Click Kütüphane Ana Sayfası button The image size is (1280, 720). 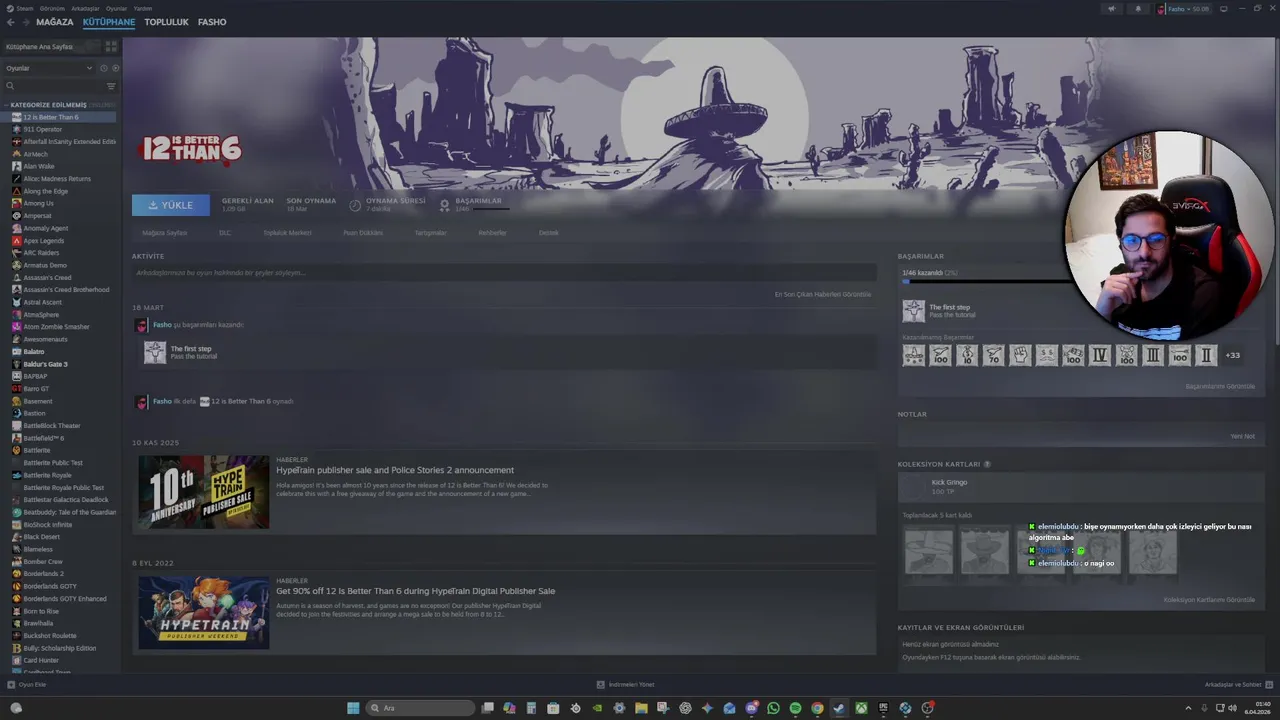50,47
